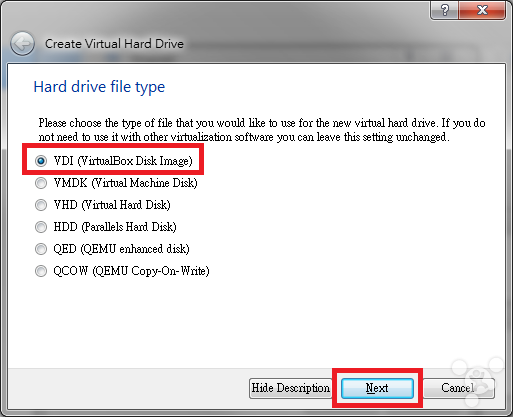
Task: Go back using the round arrow icon
Action: click(x=22, y=44)
